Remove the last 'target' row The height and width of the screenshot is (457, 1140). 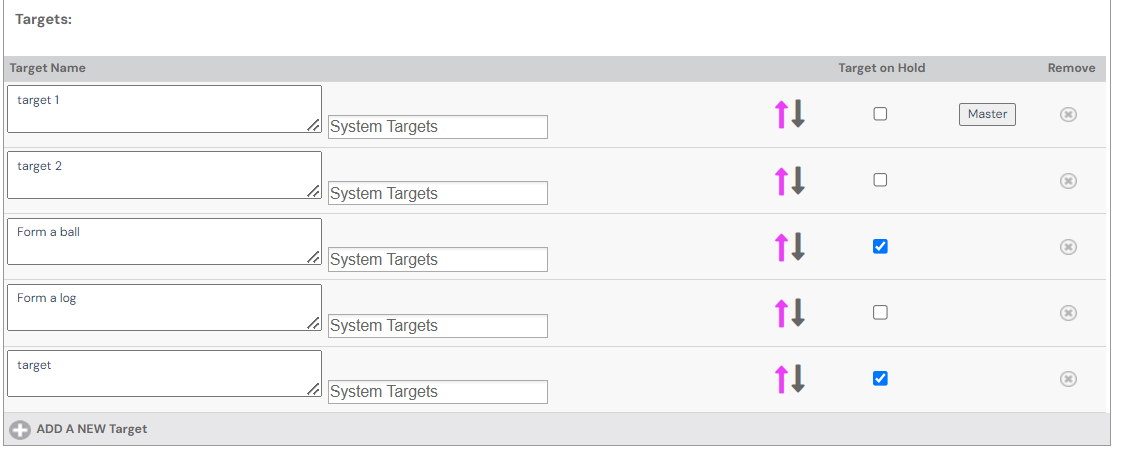tap(1068, 378)
